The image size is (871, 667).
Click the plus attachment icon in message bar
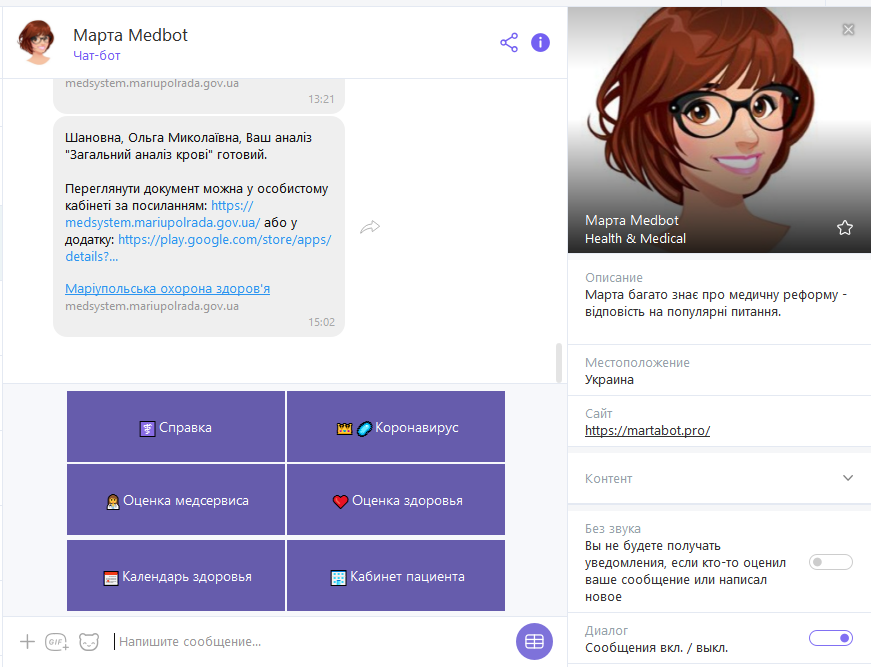tap(27, 641)
